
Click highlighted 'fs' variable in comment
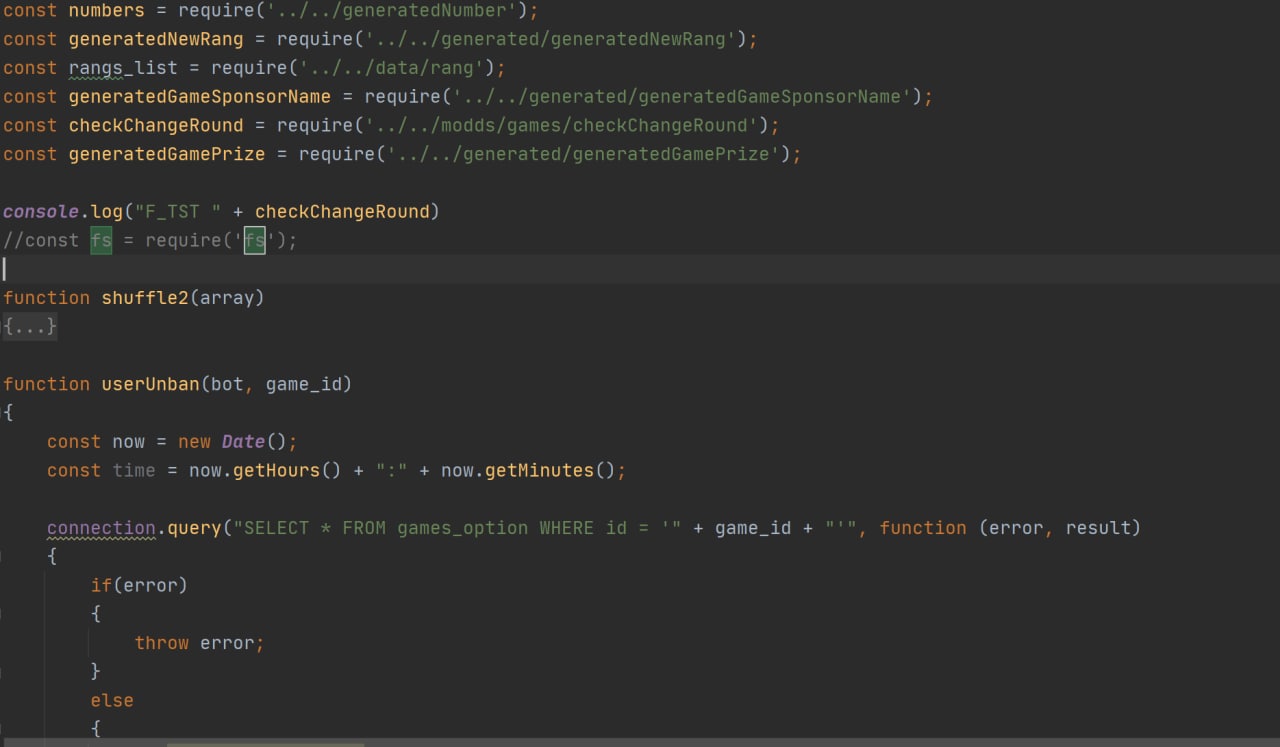101,240
